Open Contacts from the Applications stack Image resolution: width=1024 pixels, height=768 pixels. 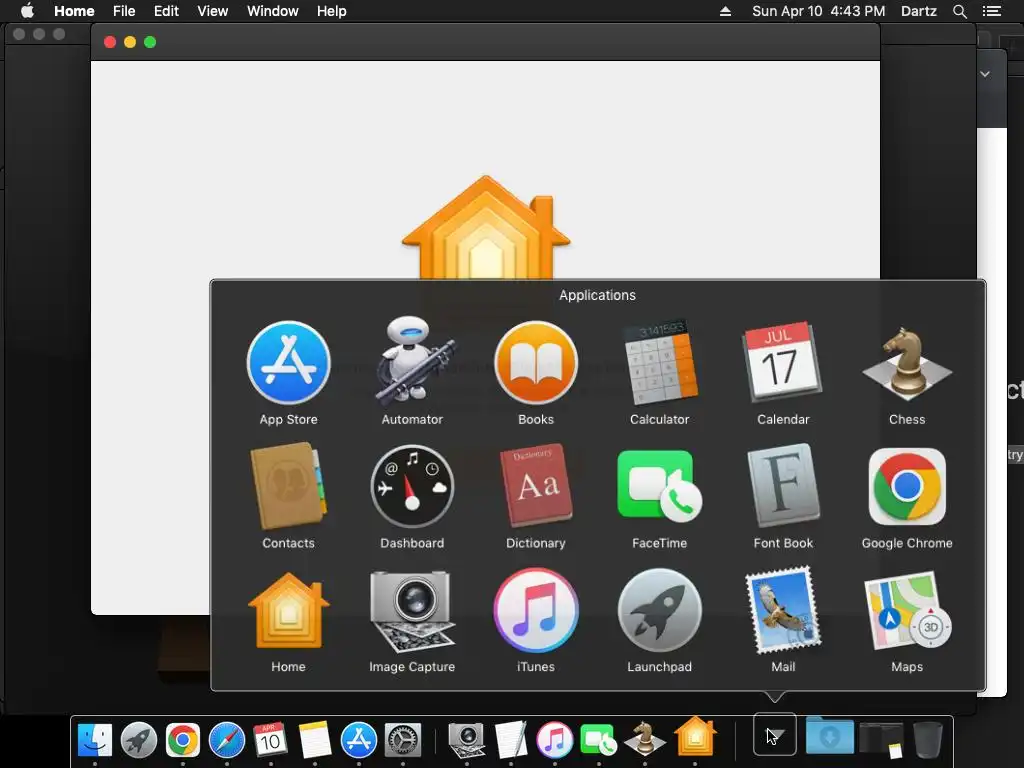pyautogui.click(x=288, y=486)
